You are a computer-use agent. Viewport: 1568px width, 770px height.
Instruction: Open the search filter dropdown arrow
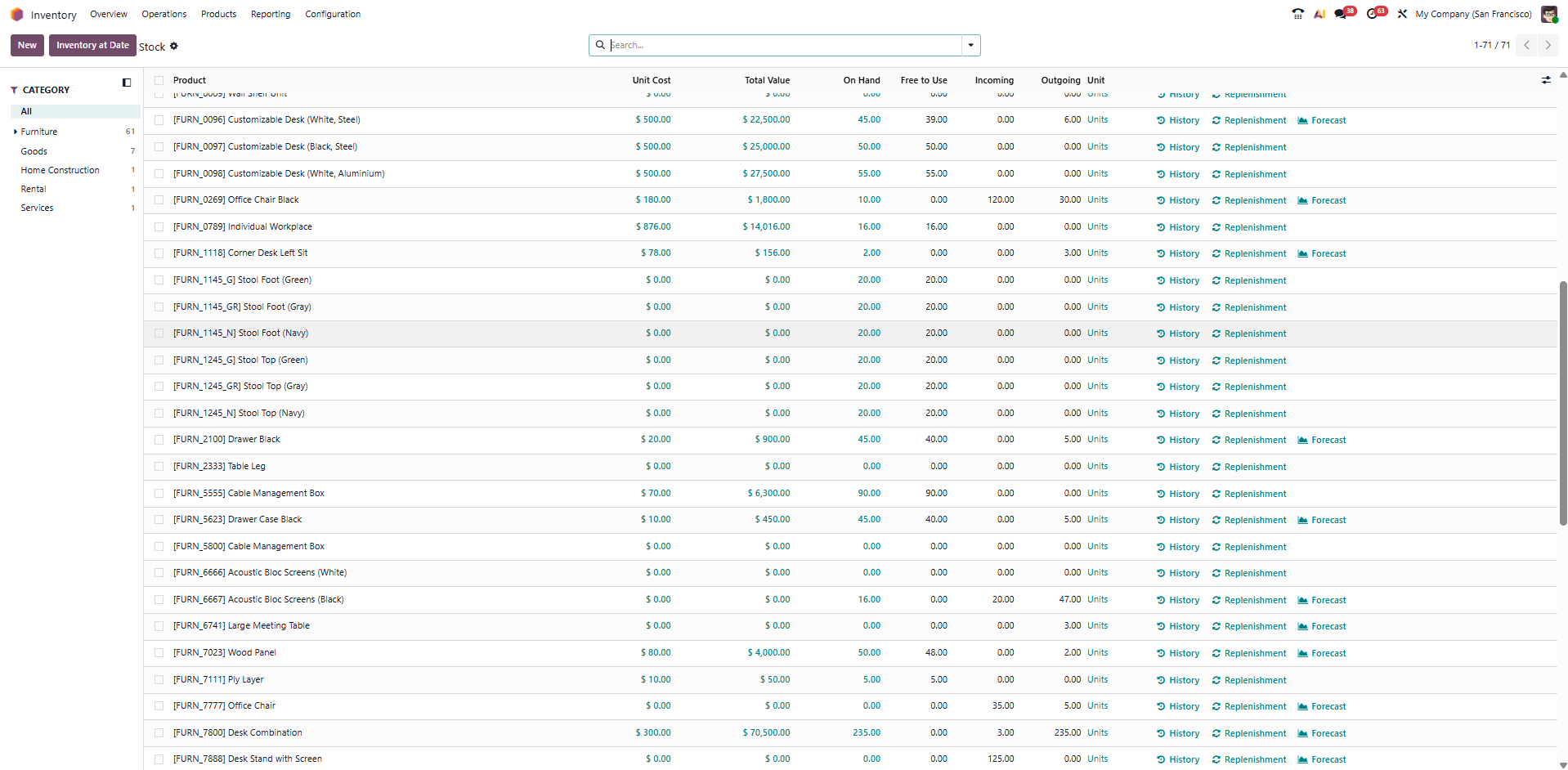(970, 45)
